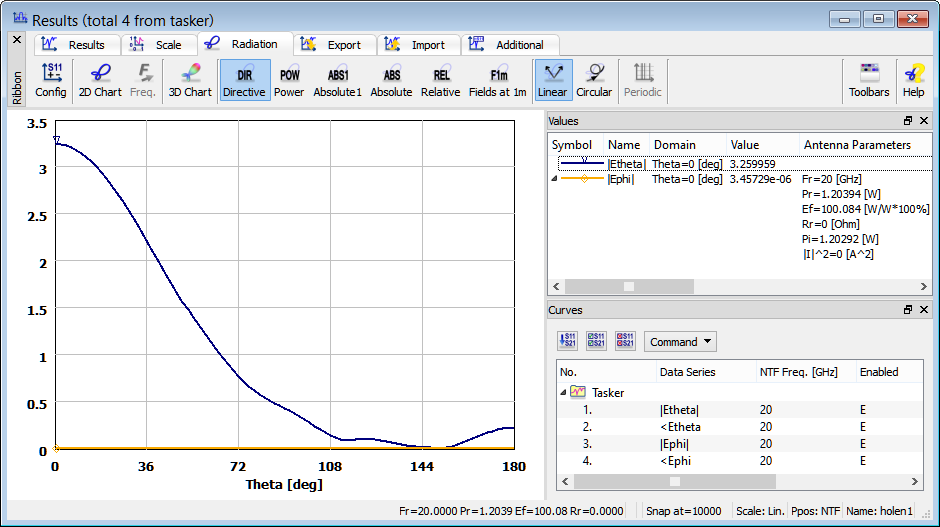The width and height of the screenshot is (940, 527).
Task: Open the Import tab
Action: [x=419, y=45]
